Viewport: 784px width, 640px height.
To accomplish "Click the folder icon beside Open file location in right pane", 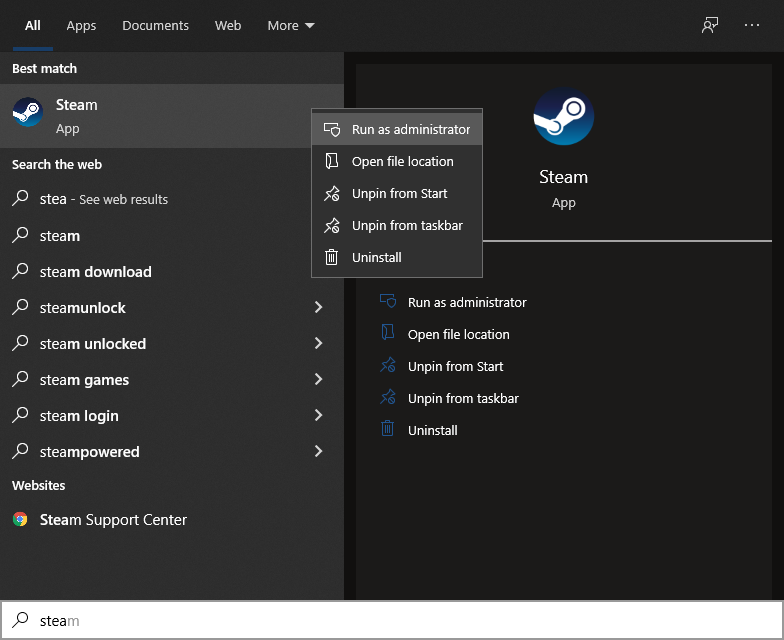I will click(388, 334).
